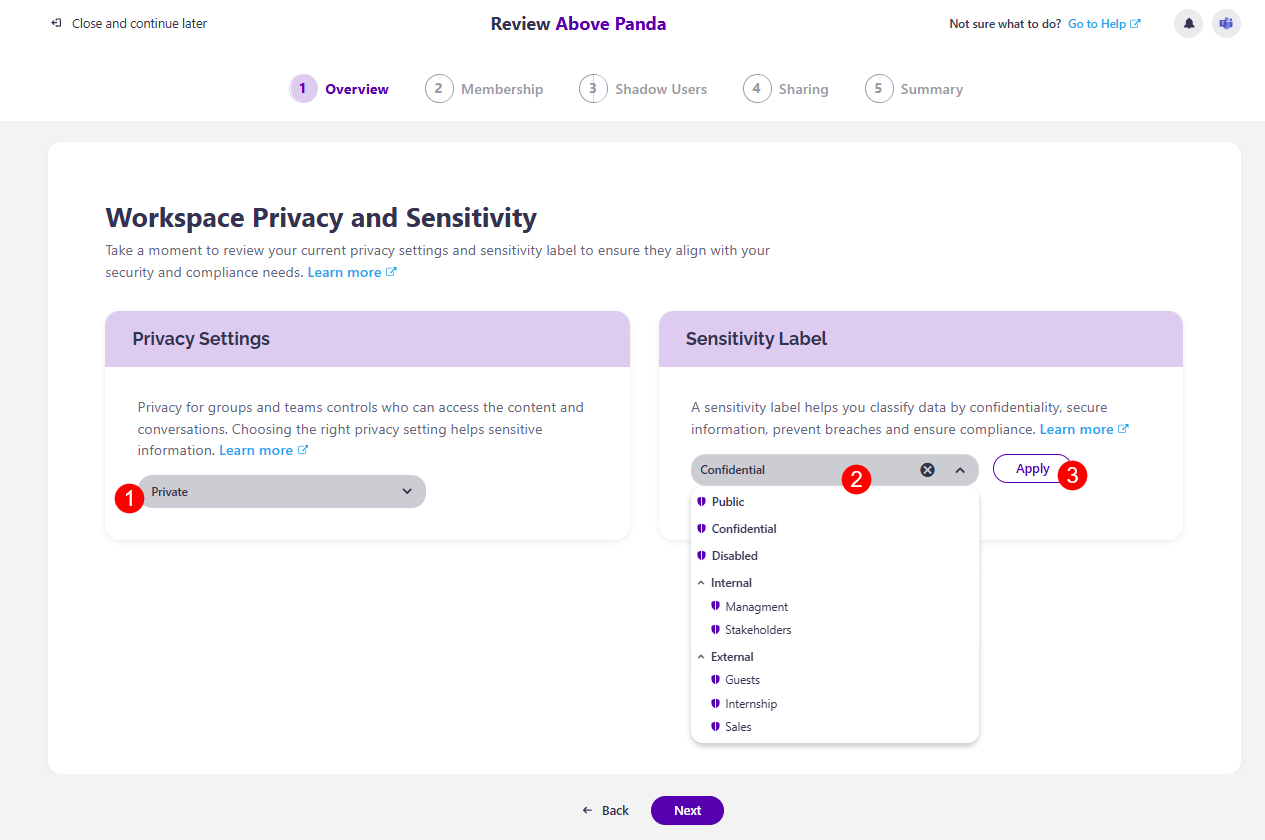Collapse the Internal label group
The width and height of the screenshot is (1265, 840).
tap(700, 582)
